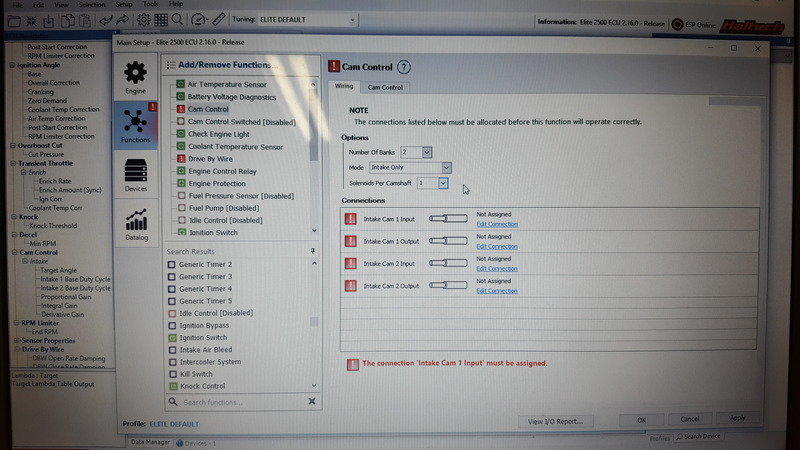Enable the Generic Timer 3 checkbox
This screenshot has width=800, height=450.
pos(171,277)
